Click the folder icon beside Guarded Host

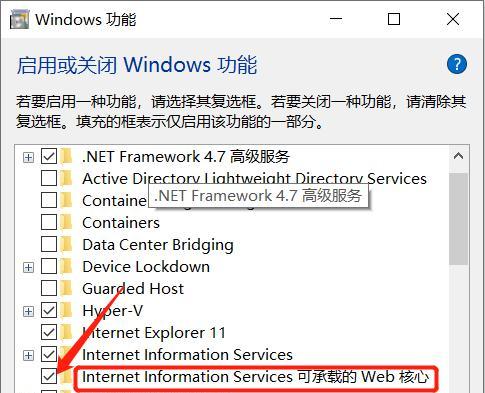67,289
